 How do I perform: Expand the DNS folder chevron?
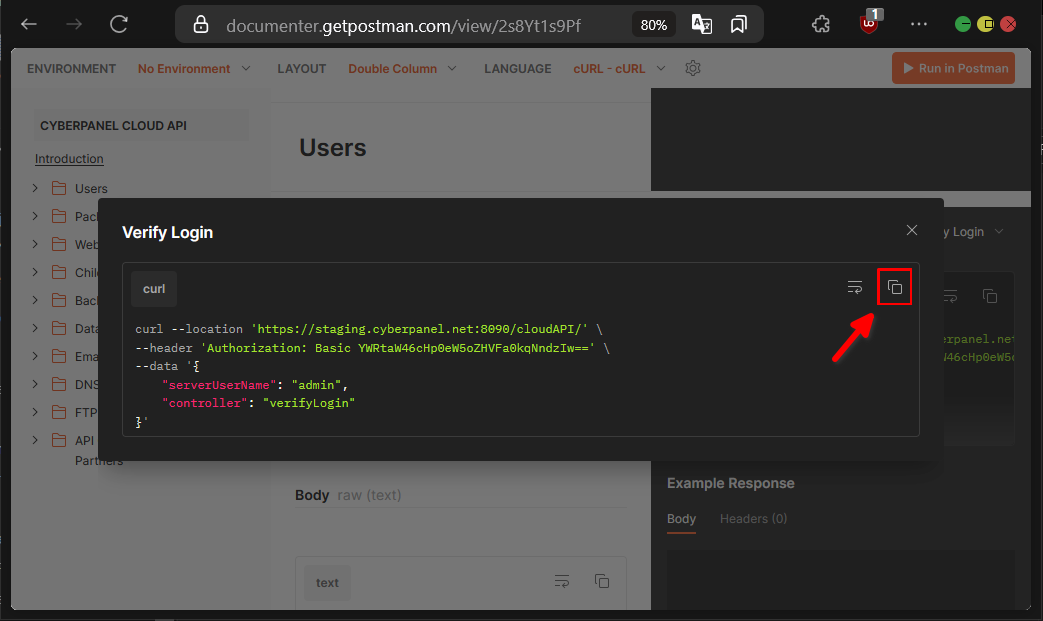35,384
